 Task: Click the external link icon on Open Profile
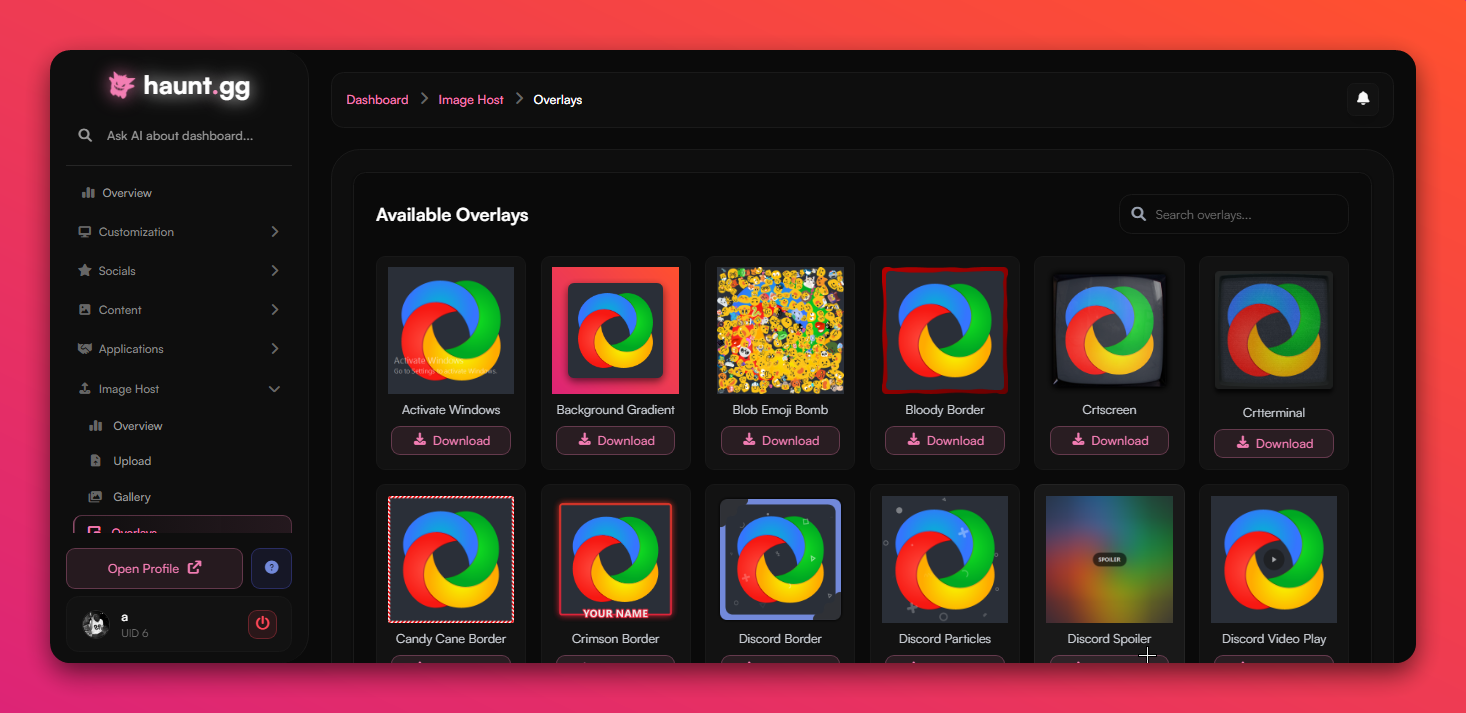click(195, 567)
